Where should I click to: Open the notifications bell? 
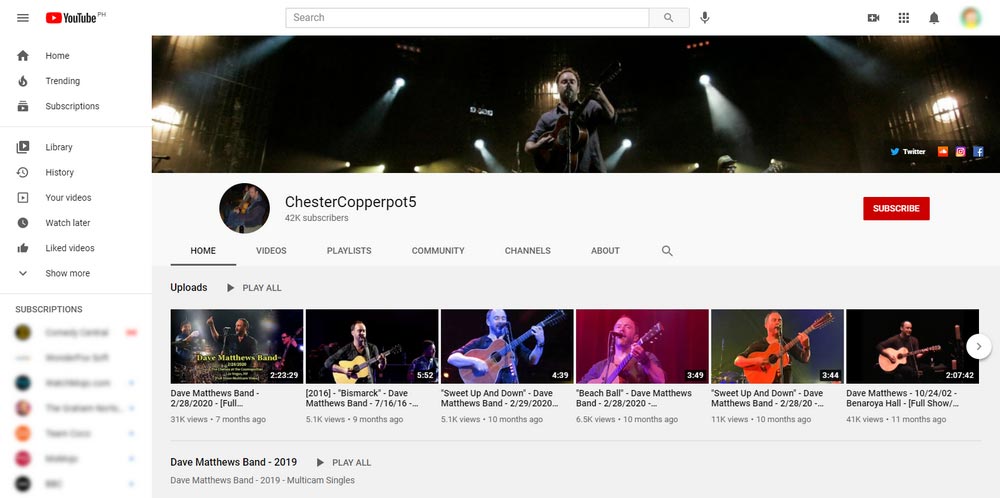pyautogui.click(x=934, y=18)
